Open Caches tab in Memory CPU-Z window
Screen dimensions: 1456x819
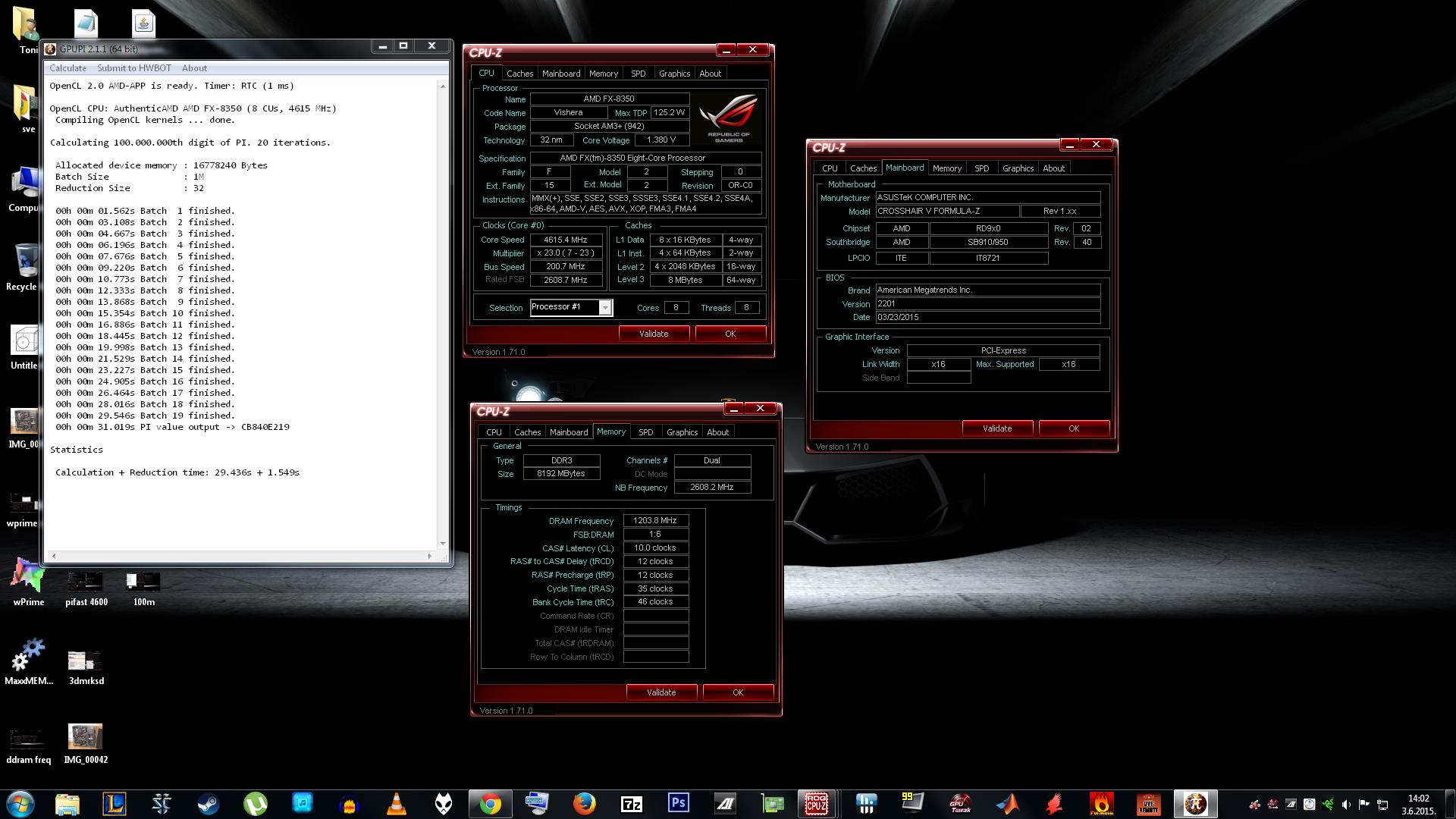point(527,432)
